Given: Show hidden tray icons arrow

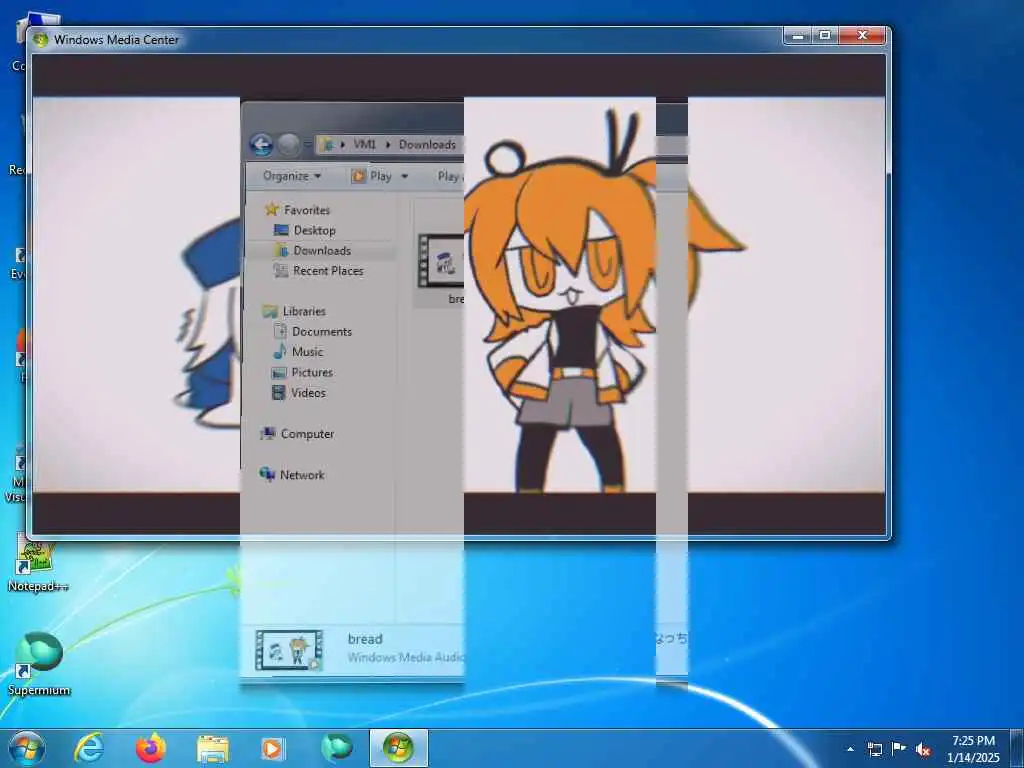Looking at the screenshot, I should point(850,749).
